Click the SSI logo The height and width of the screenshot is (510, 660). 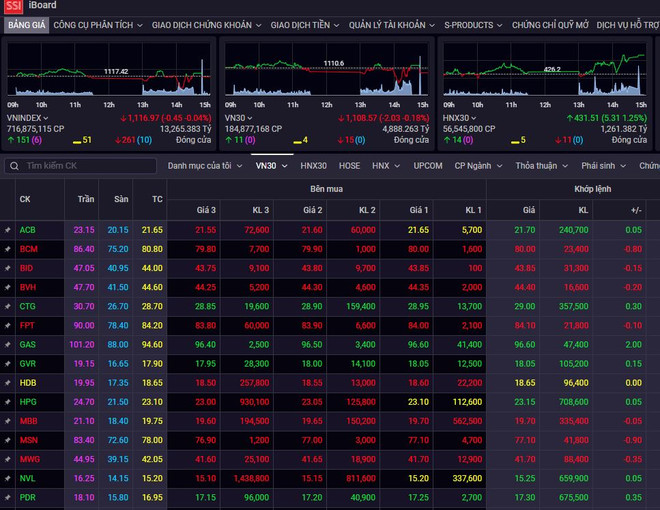12,6
